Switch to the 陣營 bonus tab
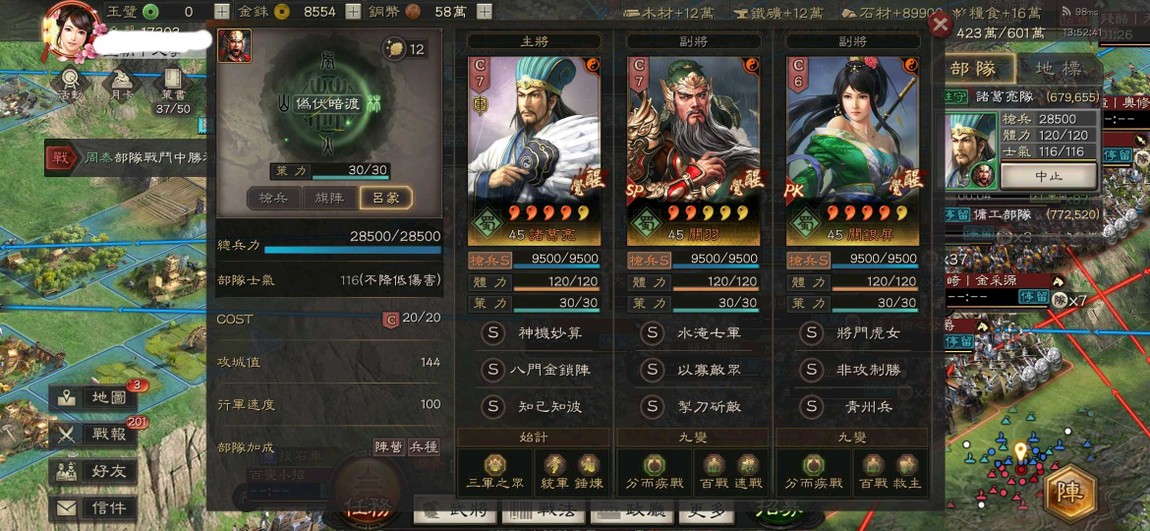The image size is (1150, 531). coord(389,447)
